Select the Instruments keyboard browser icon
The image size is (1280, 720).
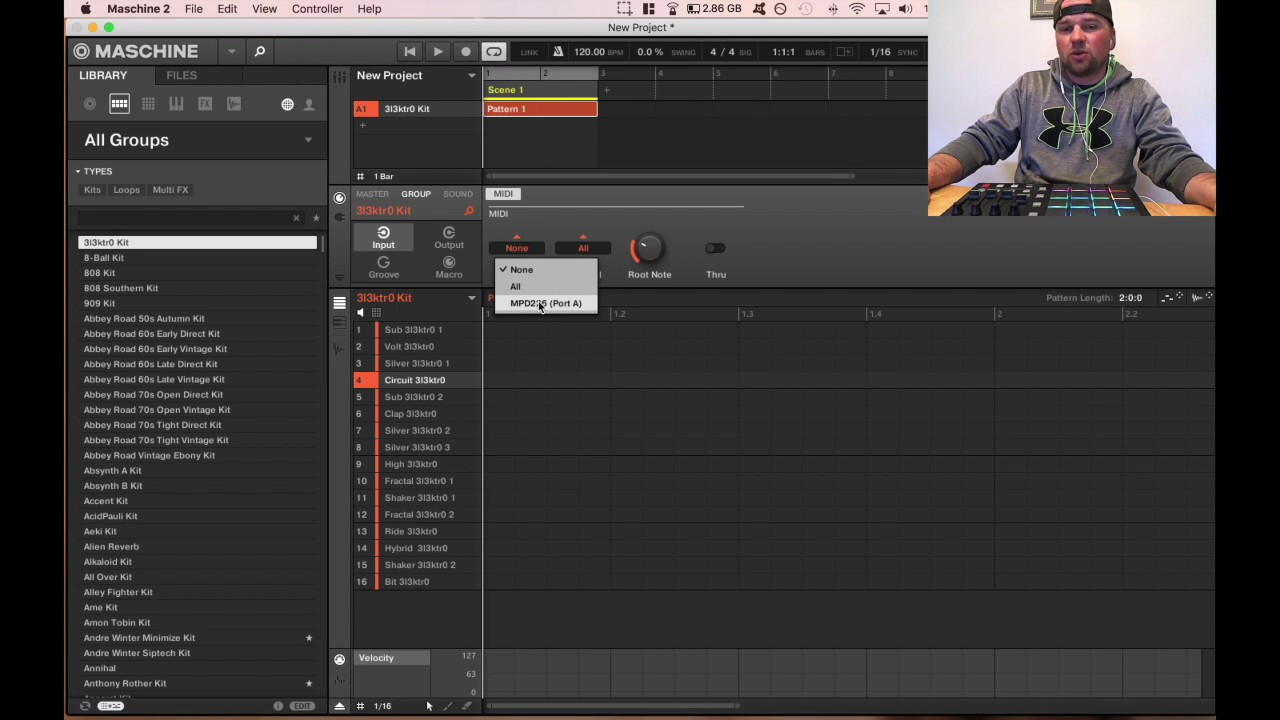[176, 104]
